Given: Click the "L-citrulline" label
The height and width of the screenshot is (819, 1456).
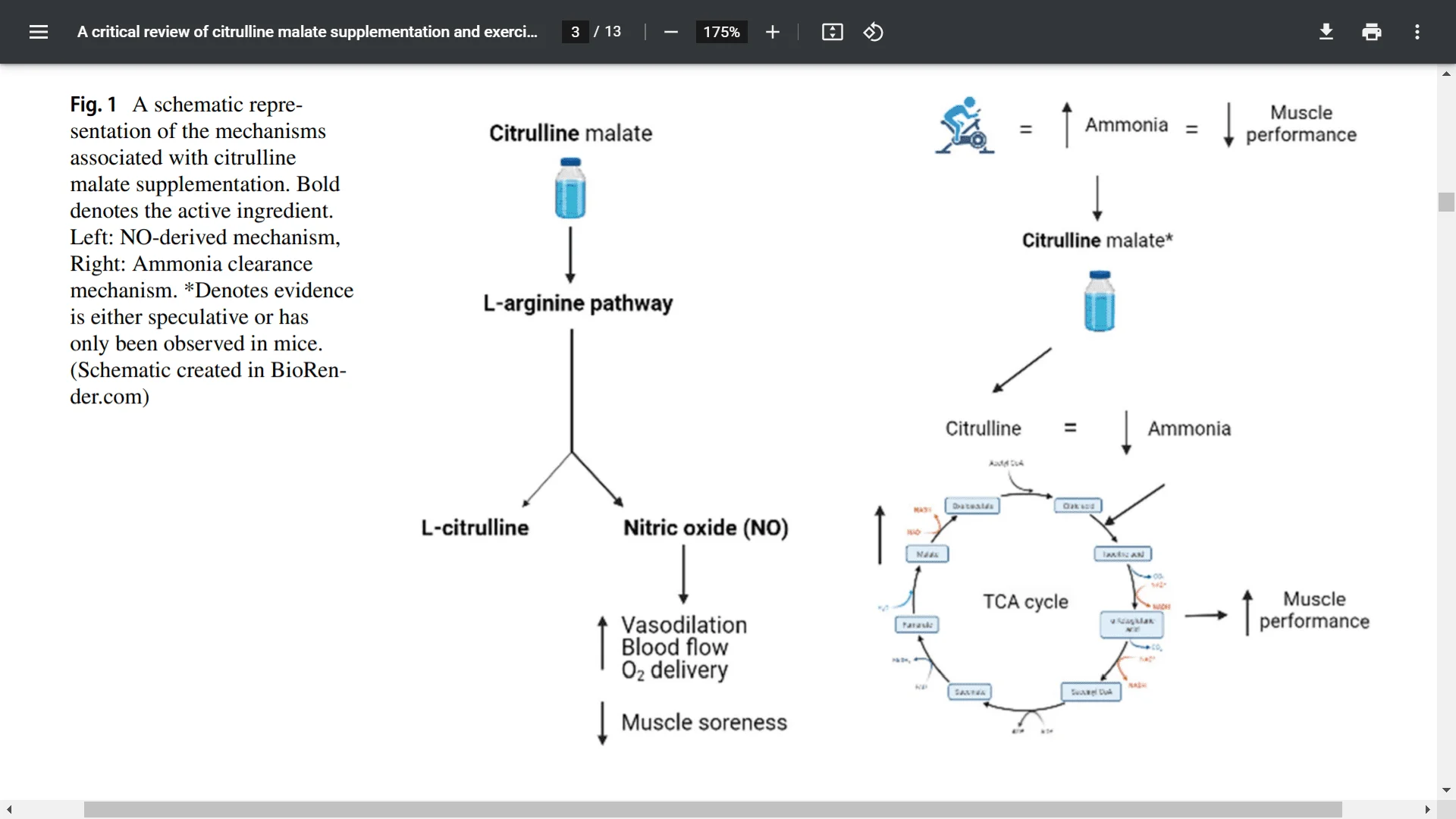Looking at the screenshot, I should click(475, 528).
